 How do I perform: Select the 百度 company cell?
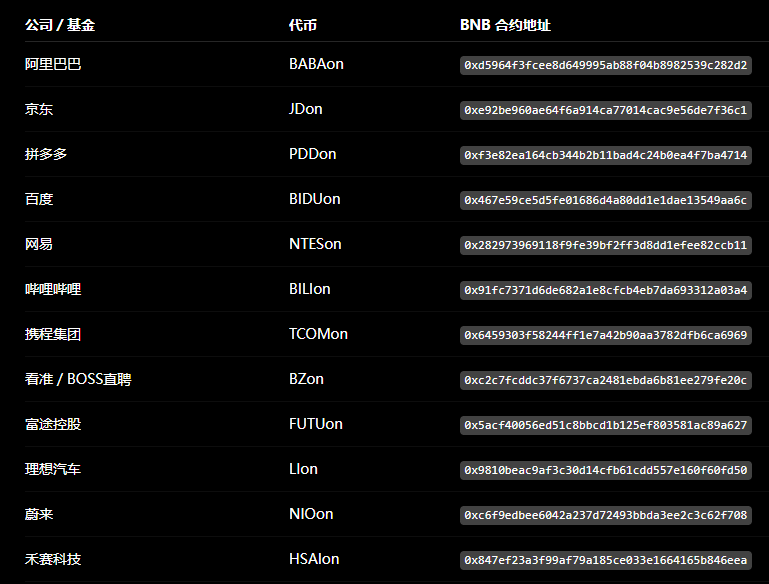39,200
